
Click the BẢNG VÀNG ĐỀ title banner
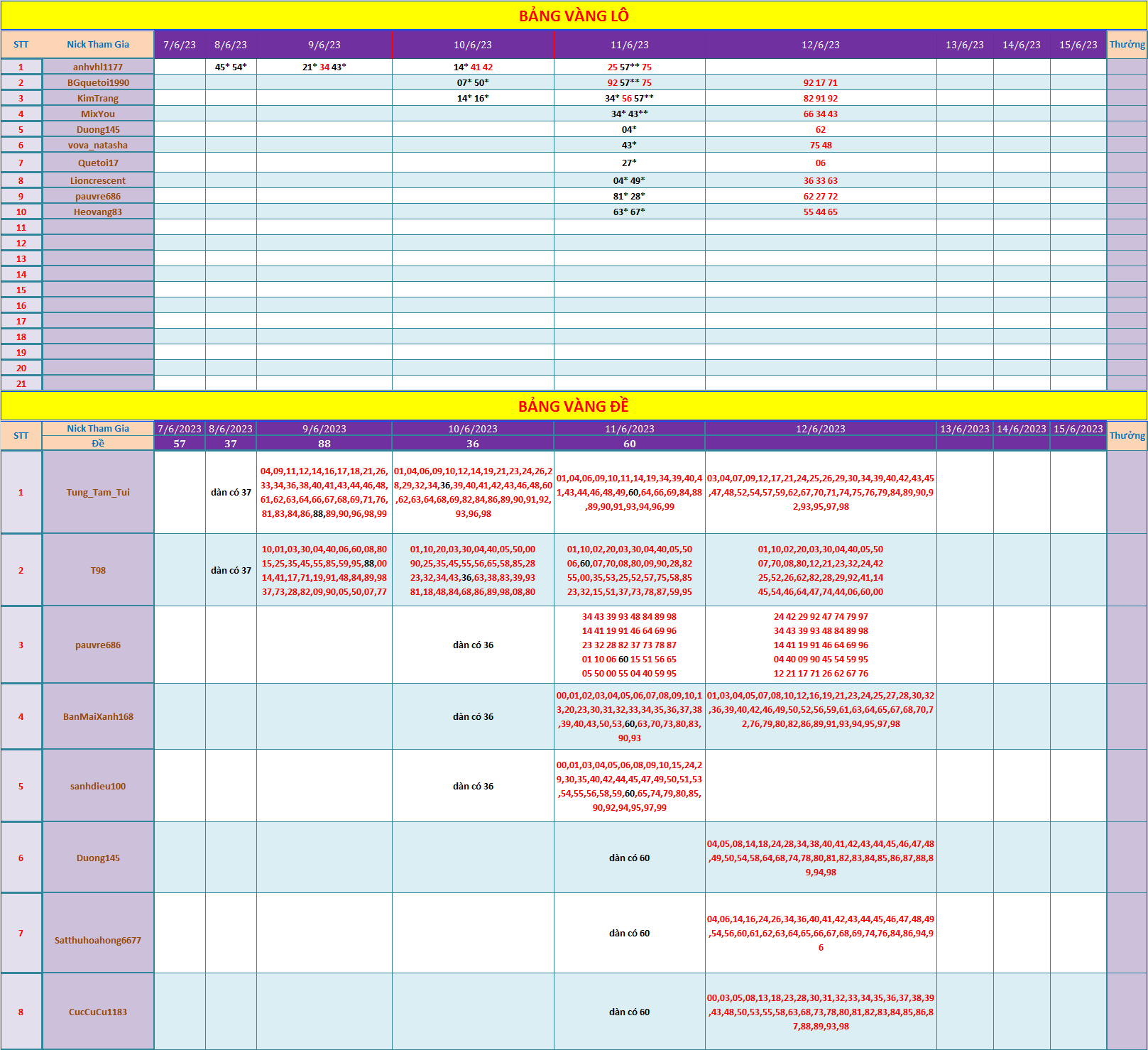(574, 406)
